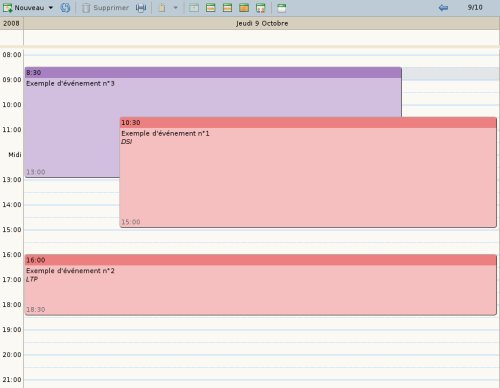Viewport: 500px width, 388px height.
Task: Jump to today with the calendar icon
Action: click(x=282, y=8)
